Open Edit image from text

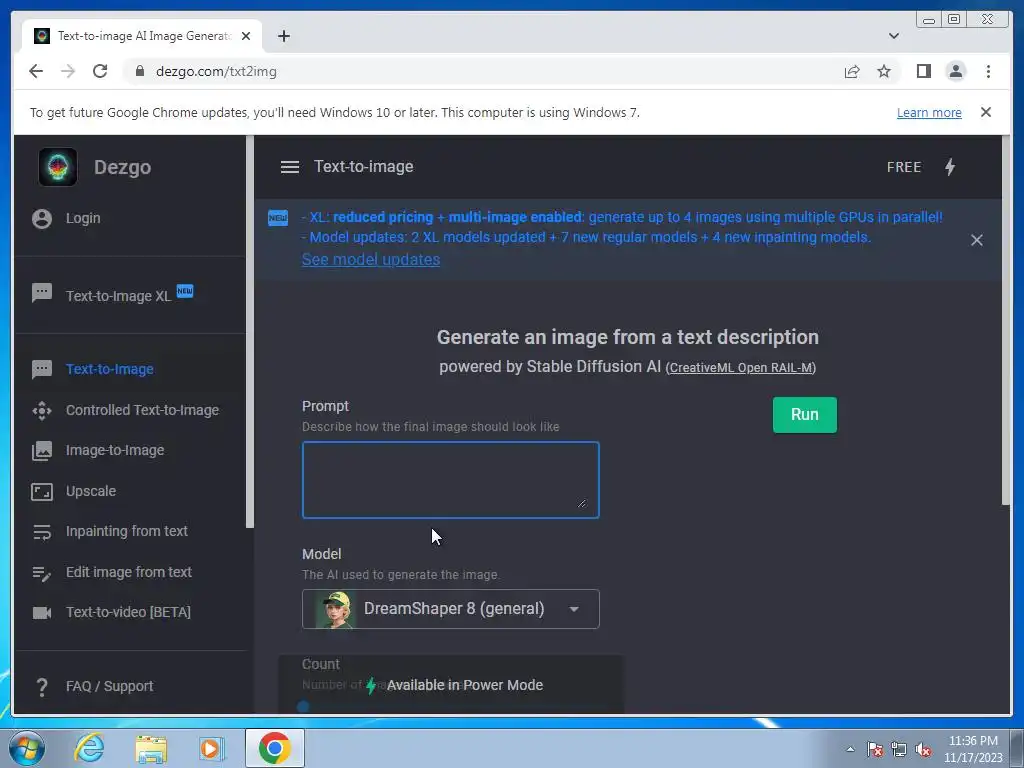(x=129, y=572)
